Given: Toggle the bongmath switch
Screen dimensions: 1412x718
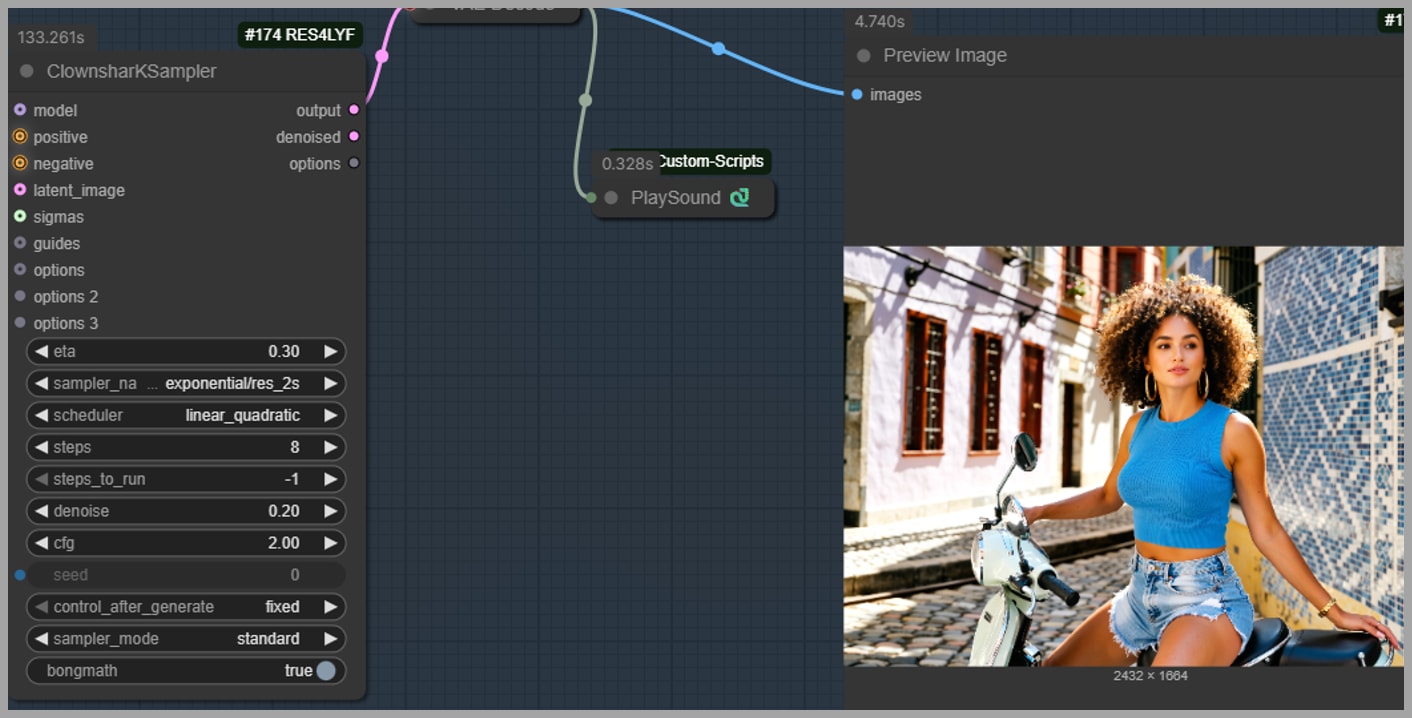Looking at the screenshot, I should pyautogui.click(x=326, y=671).
